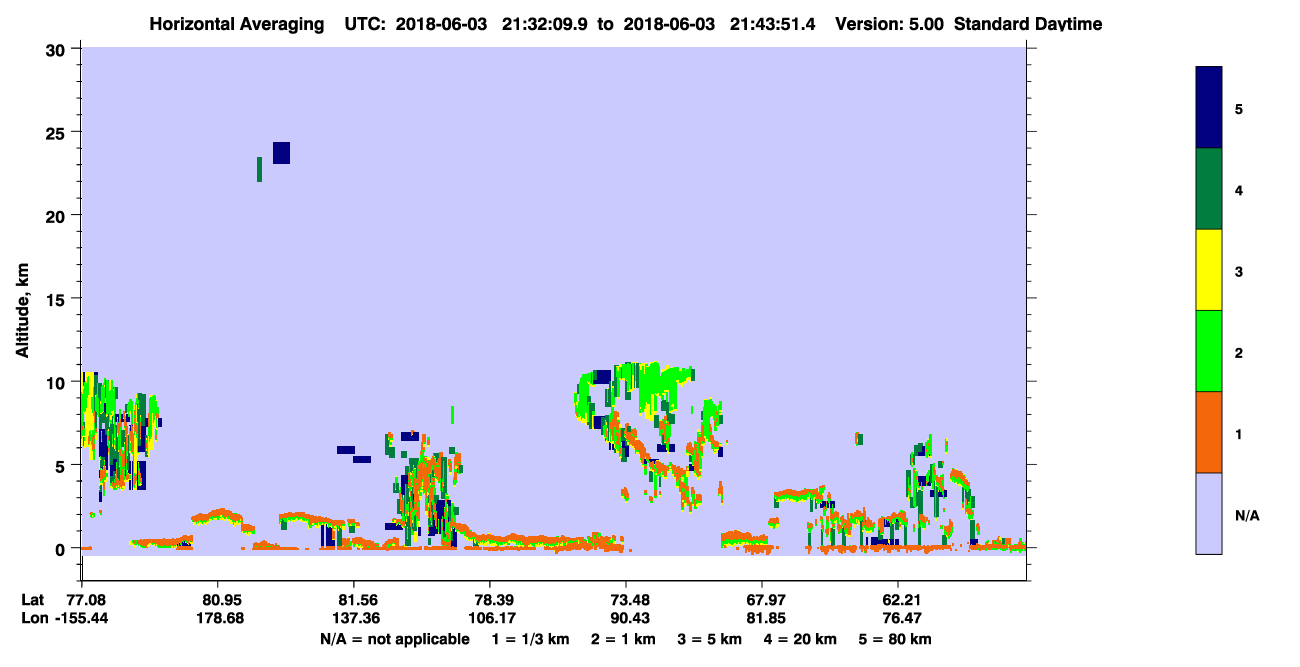Click longitude value 178.68

[218, 618]
